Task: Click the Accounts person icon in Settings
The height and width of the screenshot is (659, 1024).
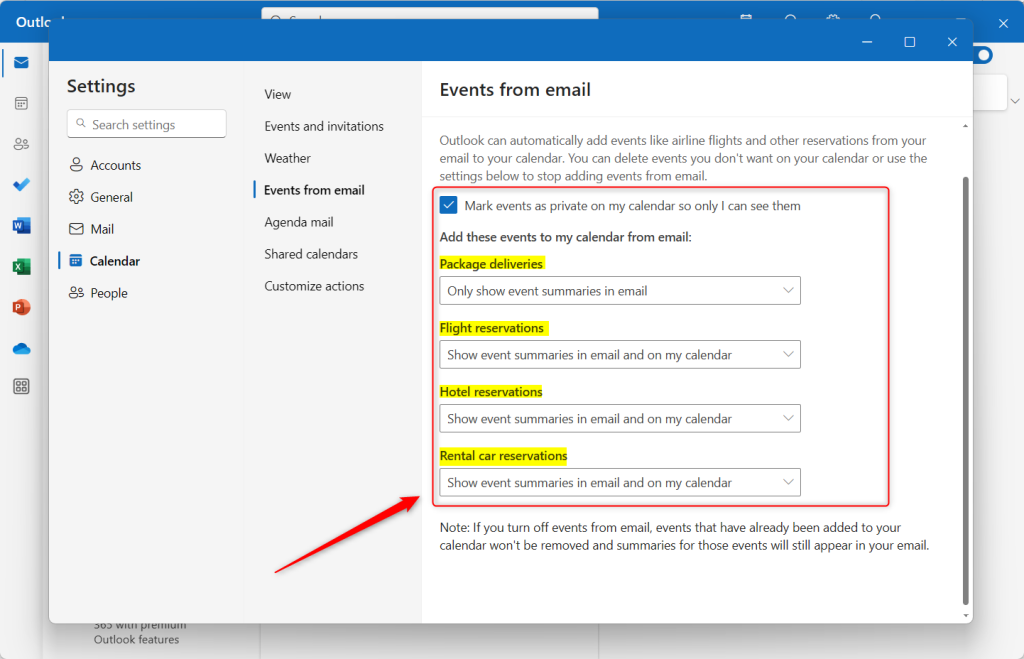Action: pyautogui.click(x=76, y=165)
